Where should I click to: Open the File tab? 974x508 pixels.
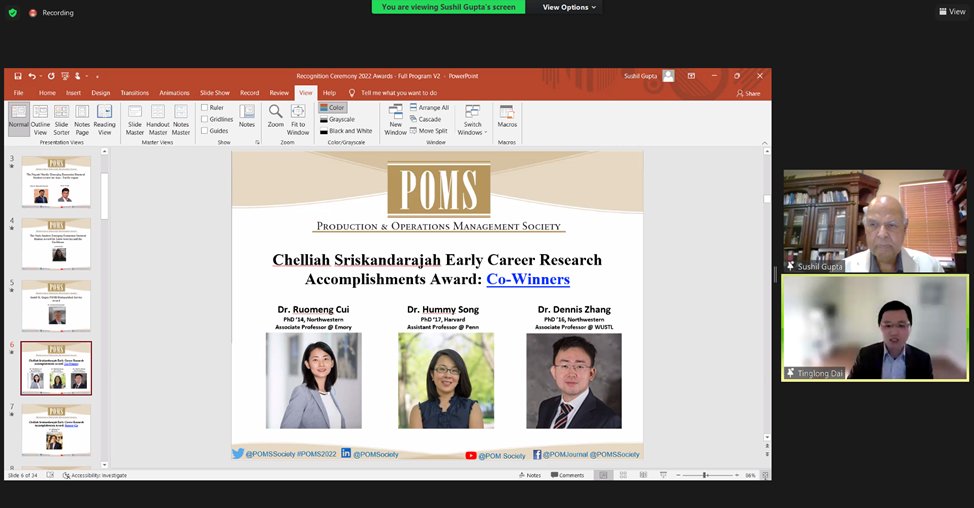[x=19, y=93]
